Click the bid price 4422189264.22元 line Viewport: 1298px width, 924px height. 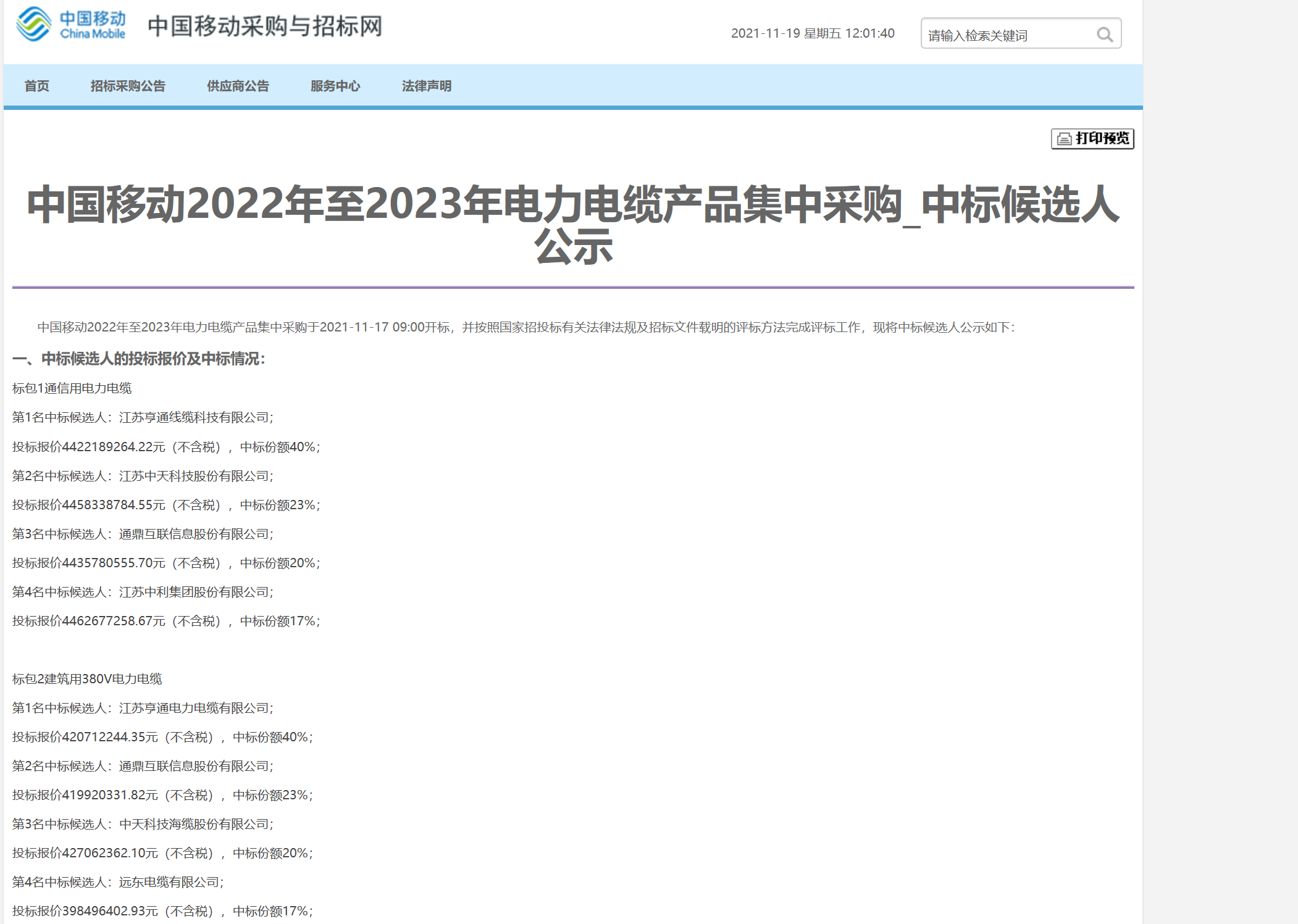coord(167,447)
